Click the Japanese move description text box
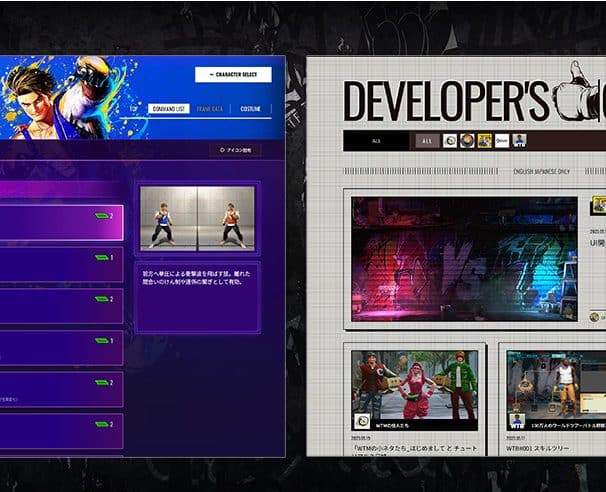The image size is (606, 492). [197, 297]
